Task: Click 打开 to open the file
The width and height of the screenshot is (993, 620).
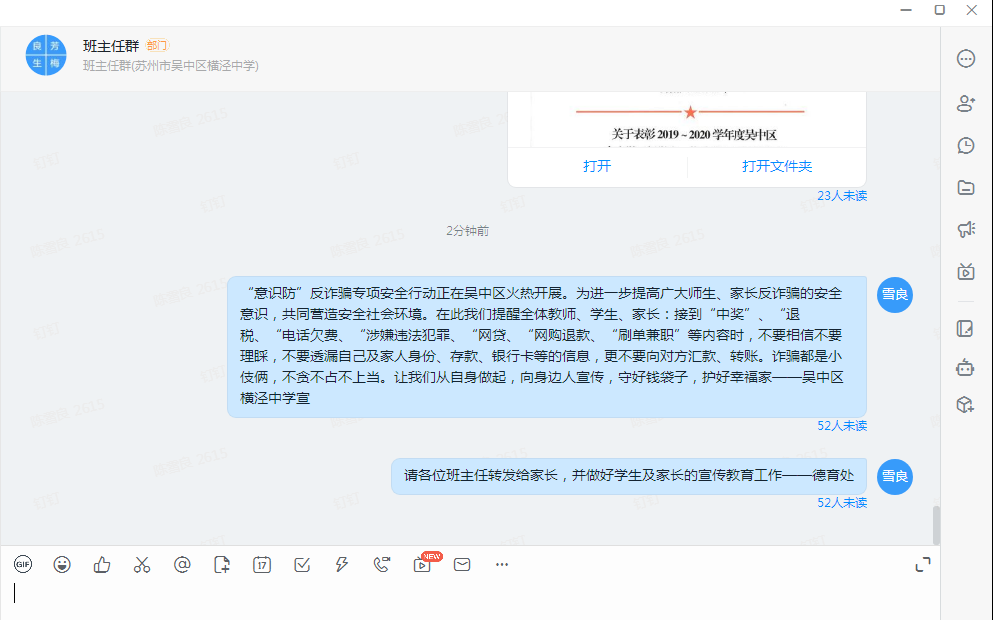Action: tap(597, 166)
